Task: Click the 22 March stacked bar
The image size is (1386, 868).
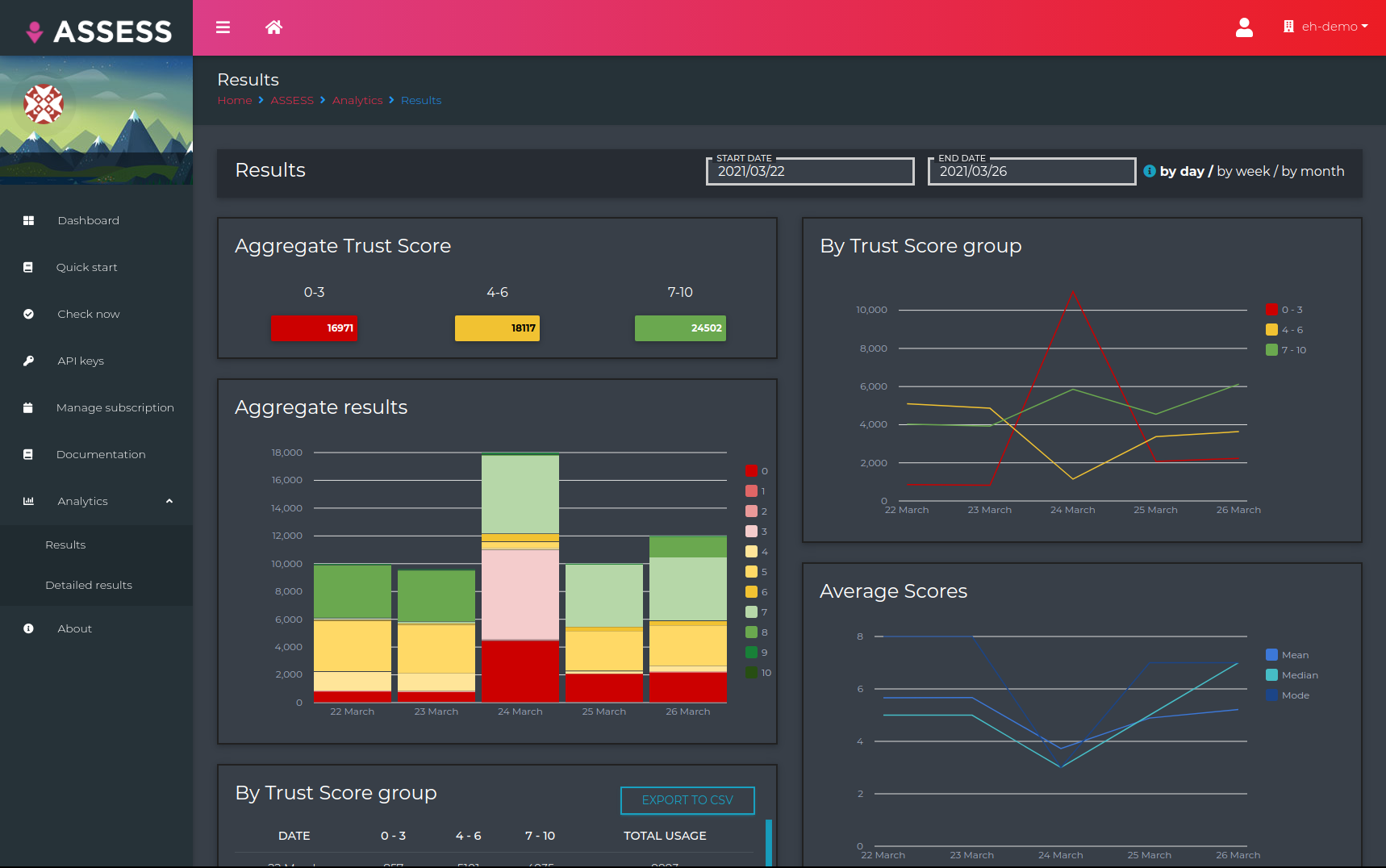Action: click(x=353, y=633)
